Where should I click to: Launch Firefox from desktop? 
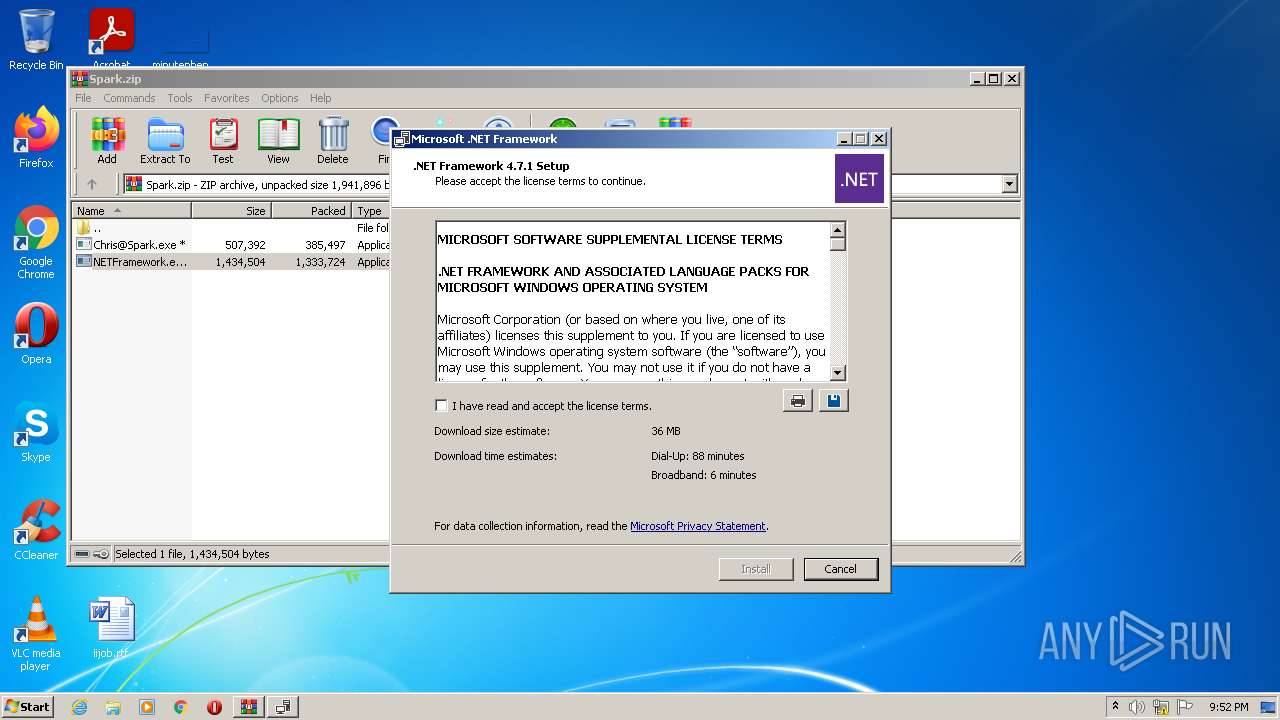(36, 138)
